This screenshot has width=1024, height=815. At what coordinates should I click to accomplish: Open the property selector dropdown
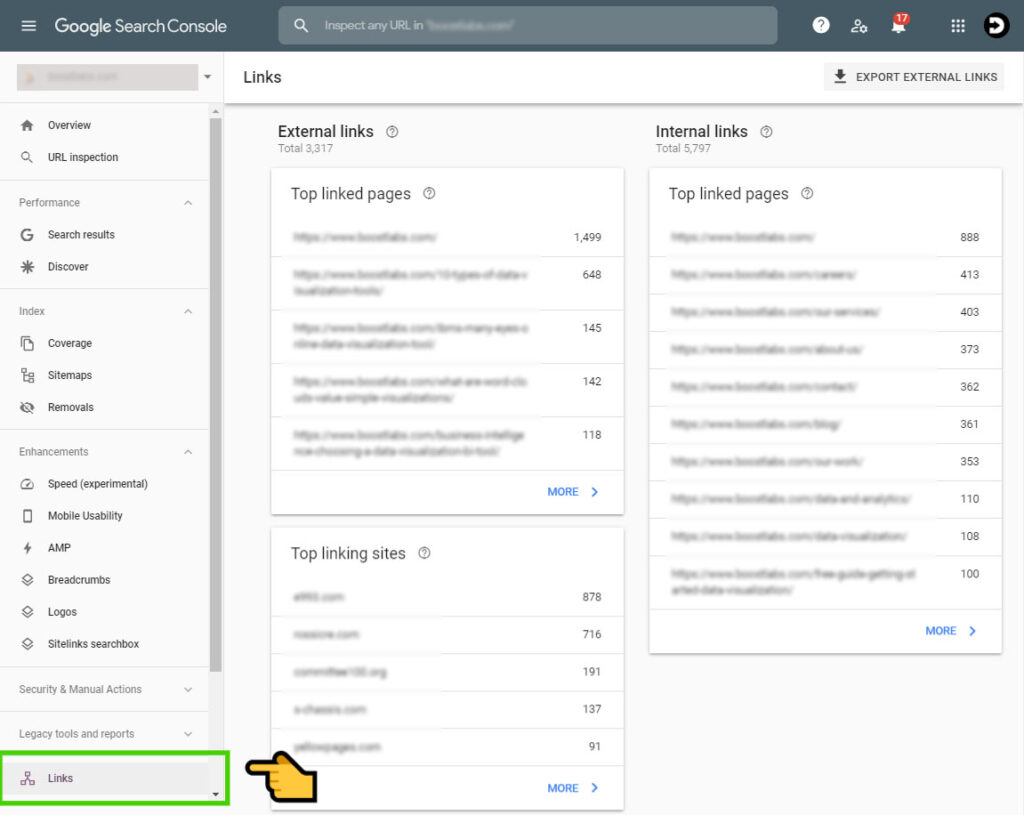click(x=207, y=77)
